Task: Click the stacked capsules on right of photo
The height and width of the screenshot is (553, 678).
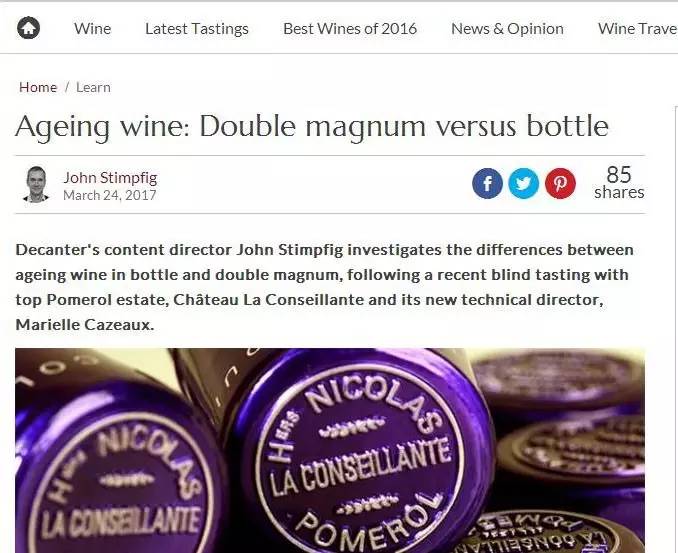Action: pos(562,450)
